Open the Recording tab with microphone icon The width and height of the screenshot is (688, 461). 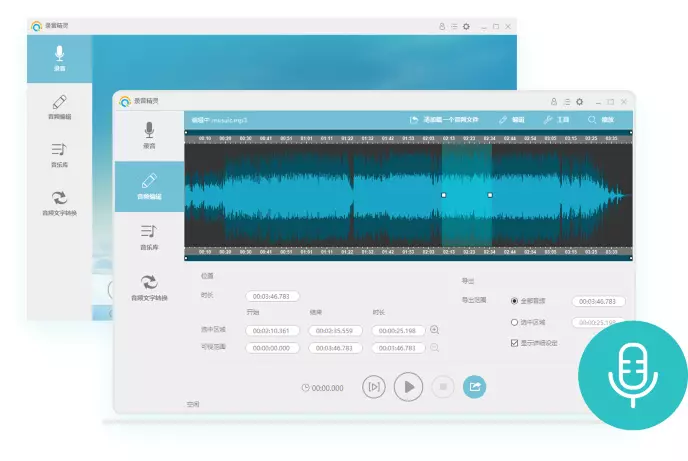(149, 135)
